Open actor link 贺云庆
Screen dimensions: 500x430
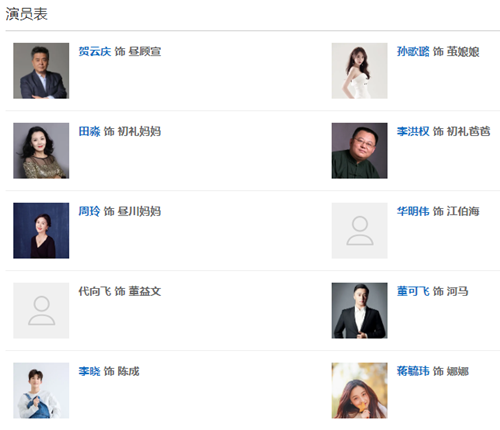point(95,51)
